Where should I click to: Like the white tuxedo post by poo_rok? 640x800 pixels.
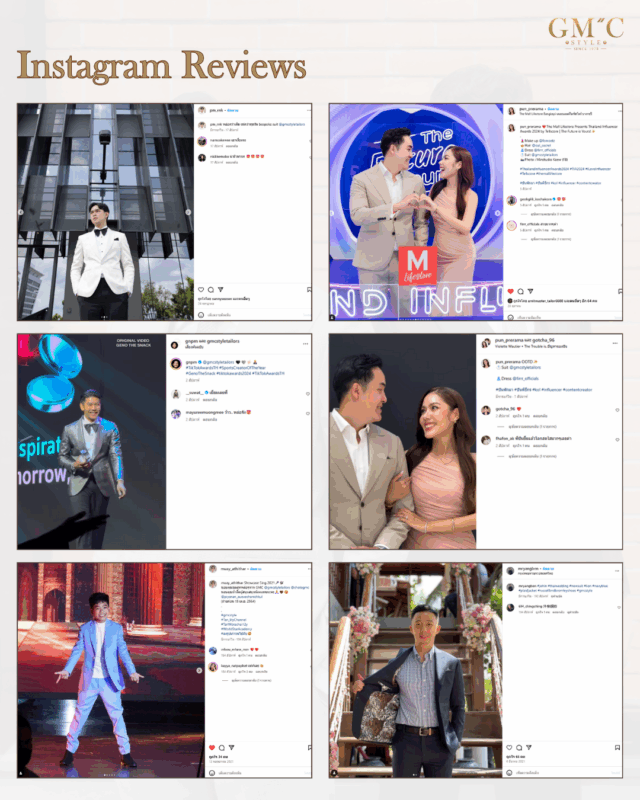200,290
